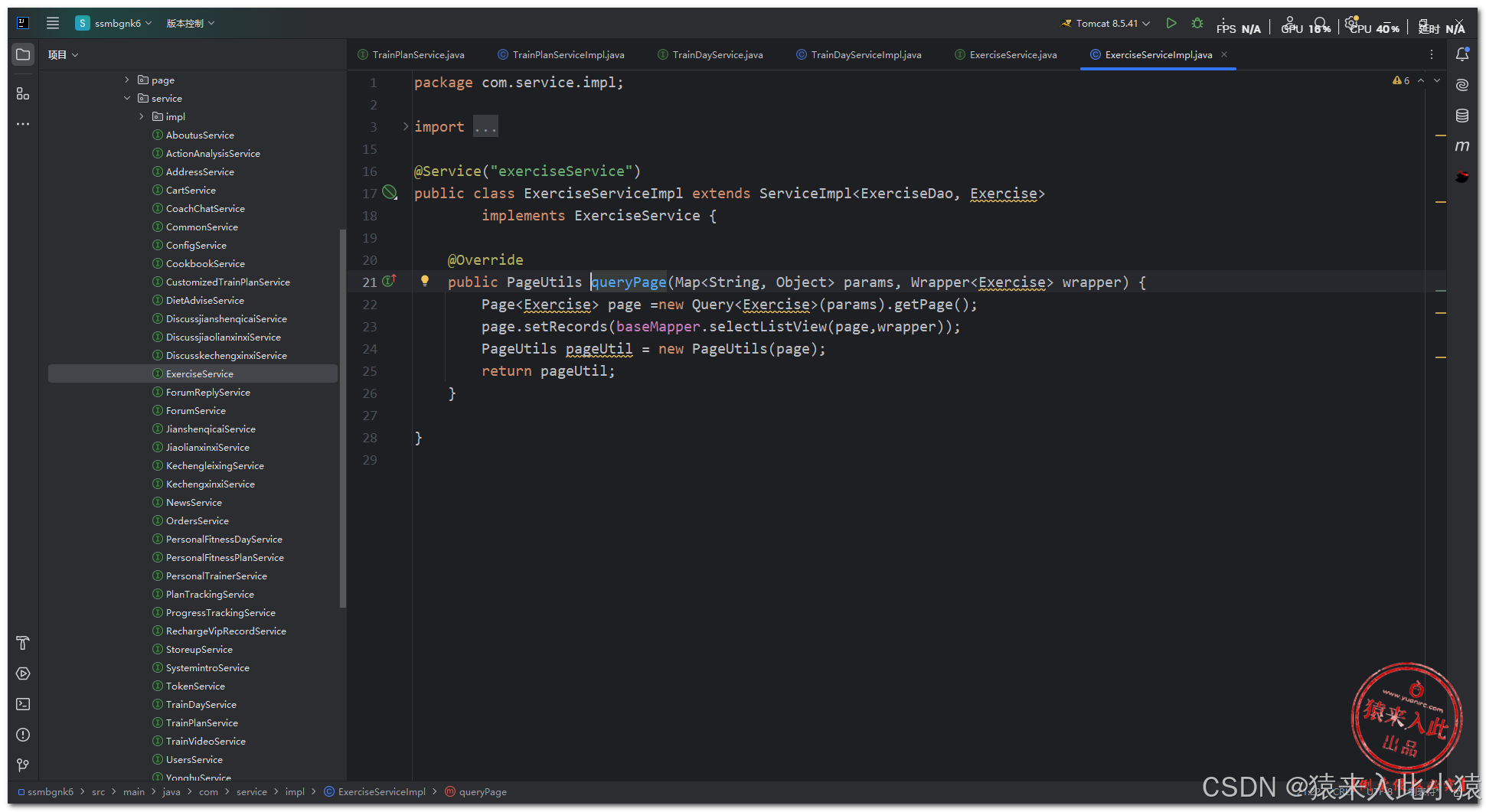Open the Tomcat 8.5.41 run configuration dropdown
Viewport: 1486px width, 812px height.
(1106, 23)
